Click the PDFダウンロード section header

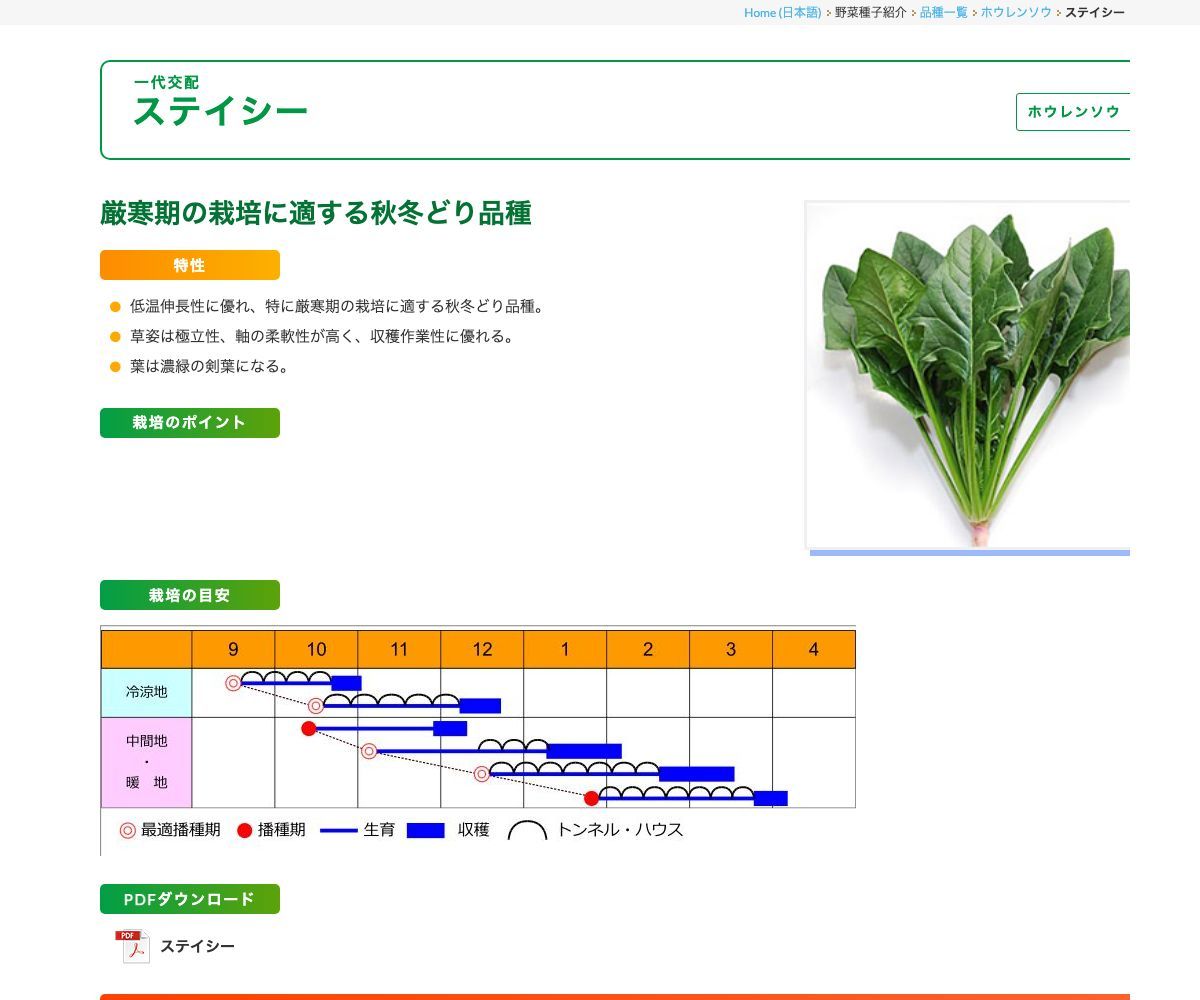coord(189,899)
